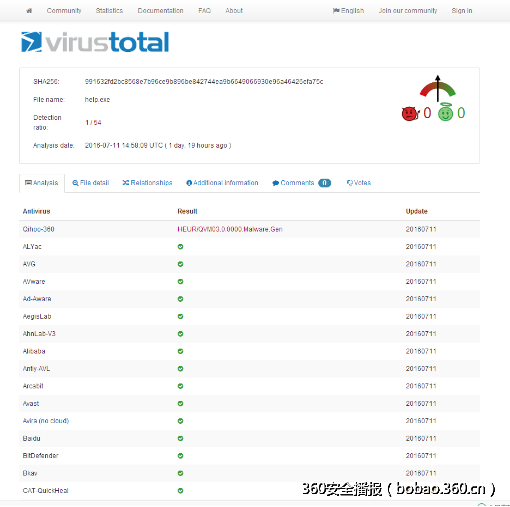
Task: Click the Update column header
Action: pos(416,211)
